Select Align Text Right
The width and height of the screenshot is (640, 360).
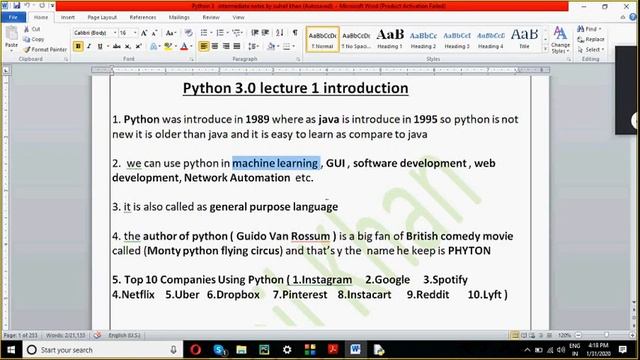[226, 46]
